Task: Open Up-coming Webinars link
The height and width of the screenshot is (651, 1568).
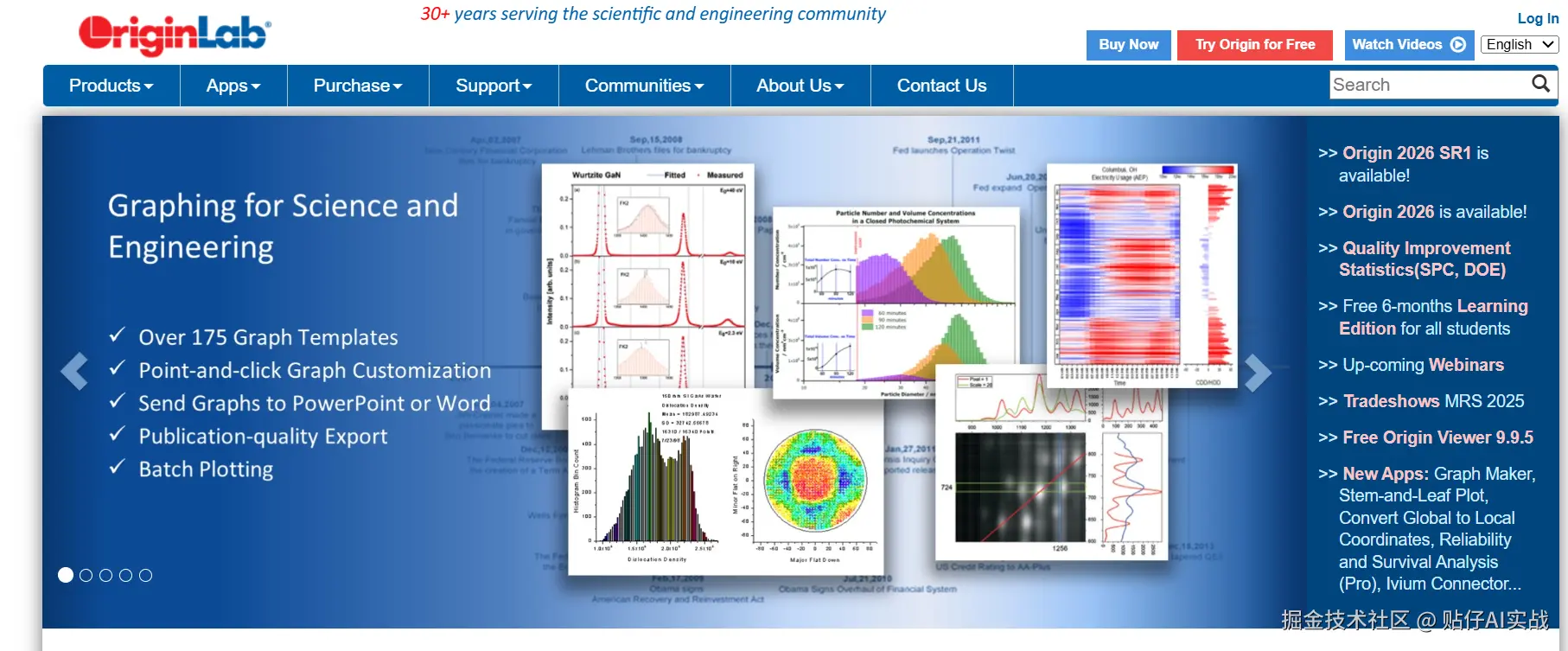Action: (1423, 365)
